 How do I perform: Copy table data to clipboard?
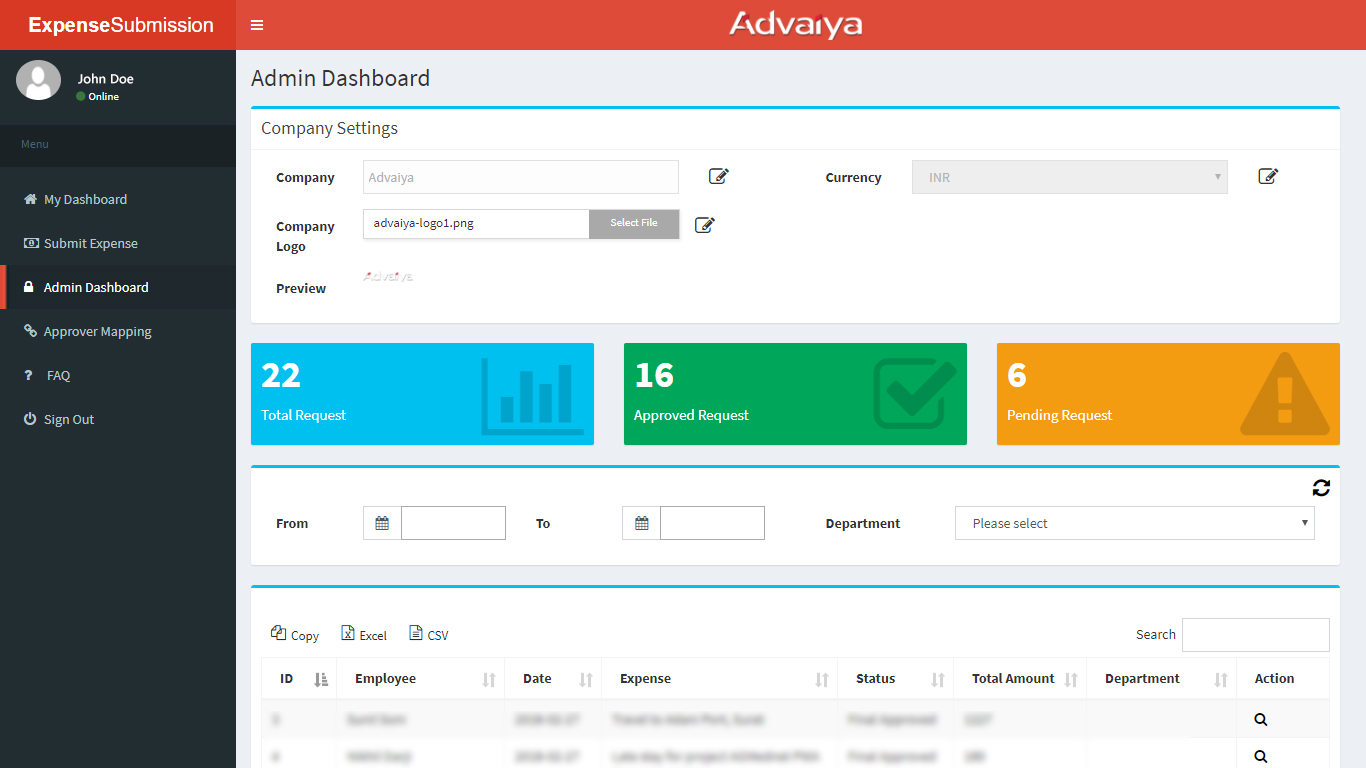[295, 634]
